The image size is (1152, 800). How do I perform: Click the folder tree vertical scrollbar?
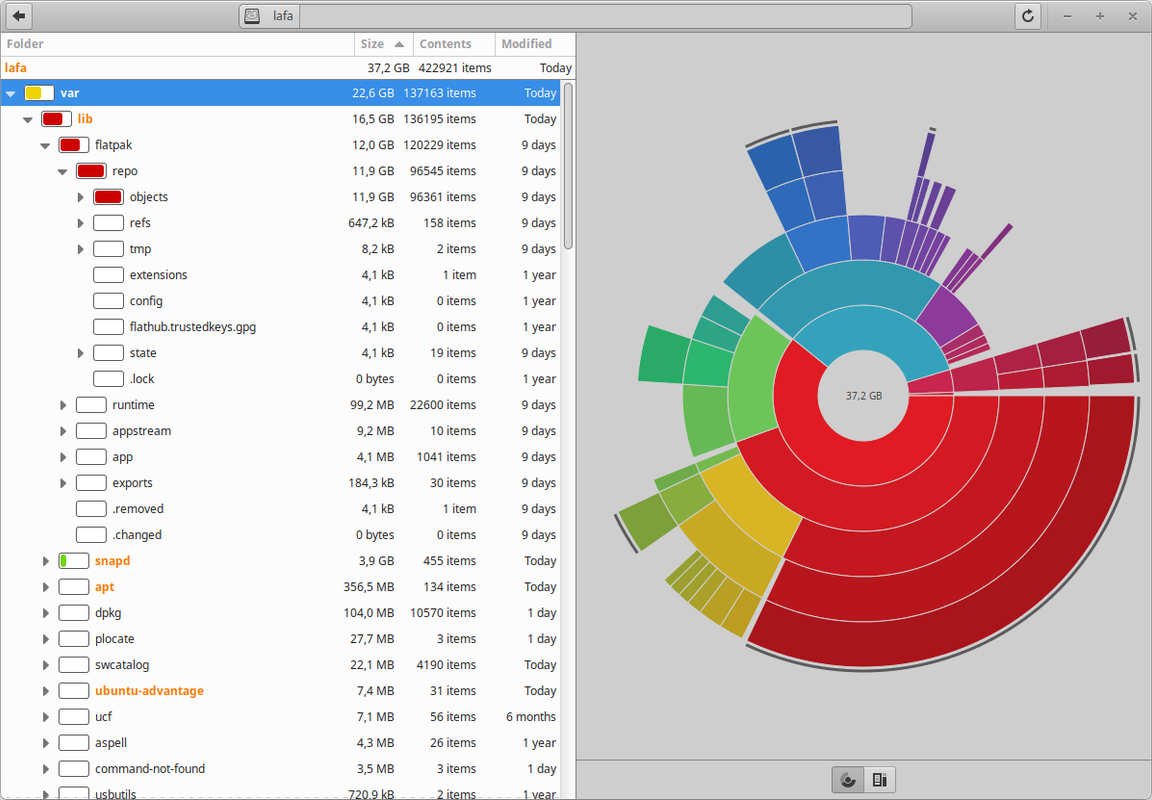[568, 165]
